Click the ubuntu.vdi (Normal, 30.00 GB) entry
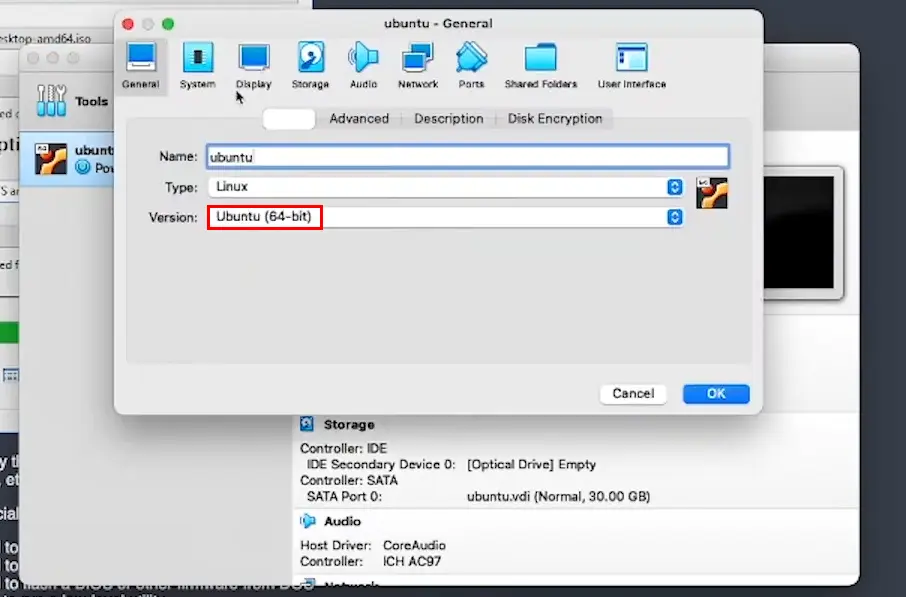The width and height of the screenshot is (906, 597). (558, 496)
